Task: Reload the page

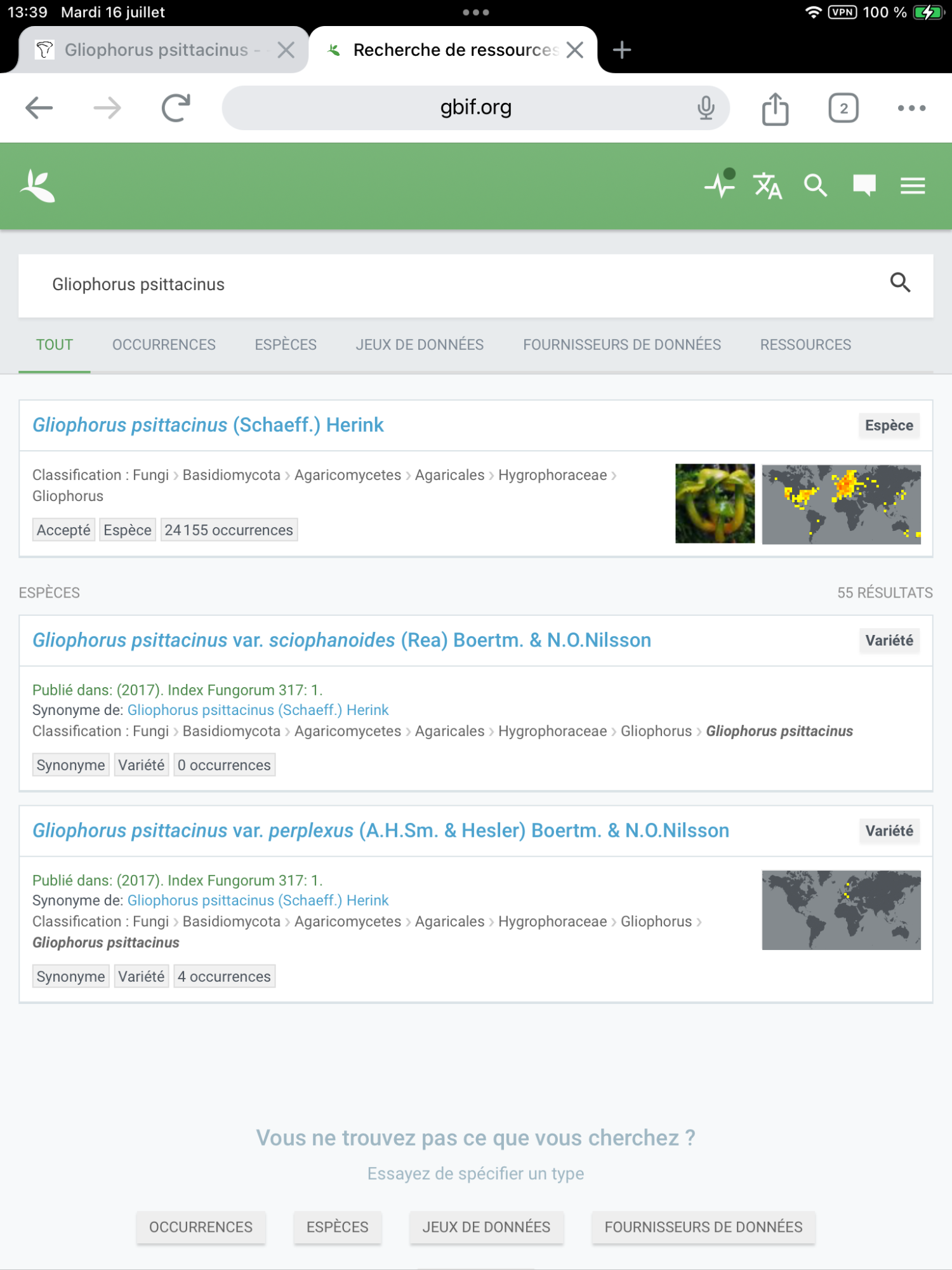Action: click(x=176, y=109)
